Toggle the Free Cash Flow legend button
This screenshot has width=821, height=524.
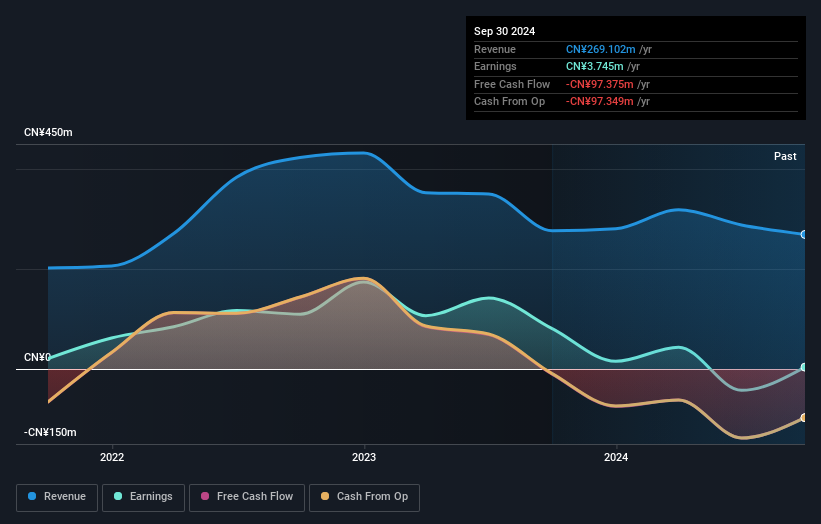click(x=247, y=497)
